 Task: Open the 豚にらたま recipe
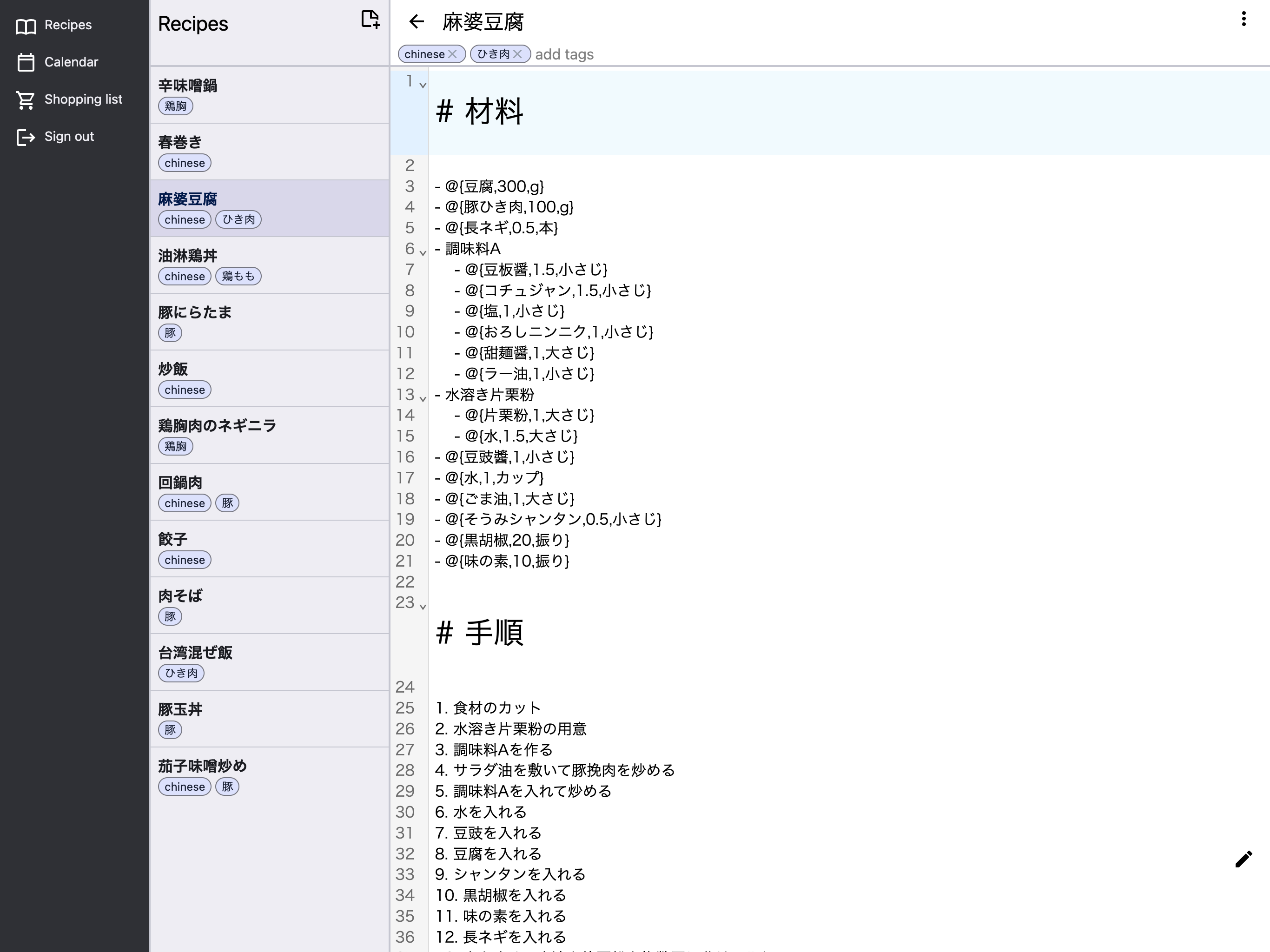pyautogui.click(x=269, y=322)
